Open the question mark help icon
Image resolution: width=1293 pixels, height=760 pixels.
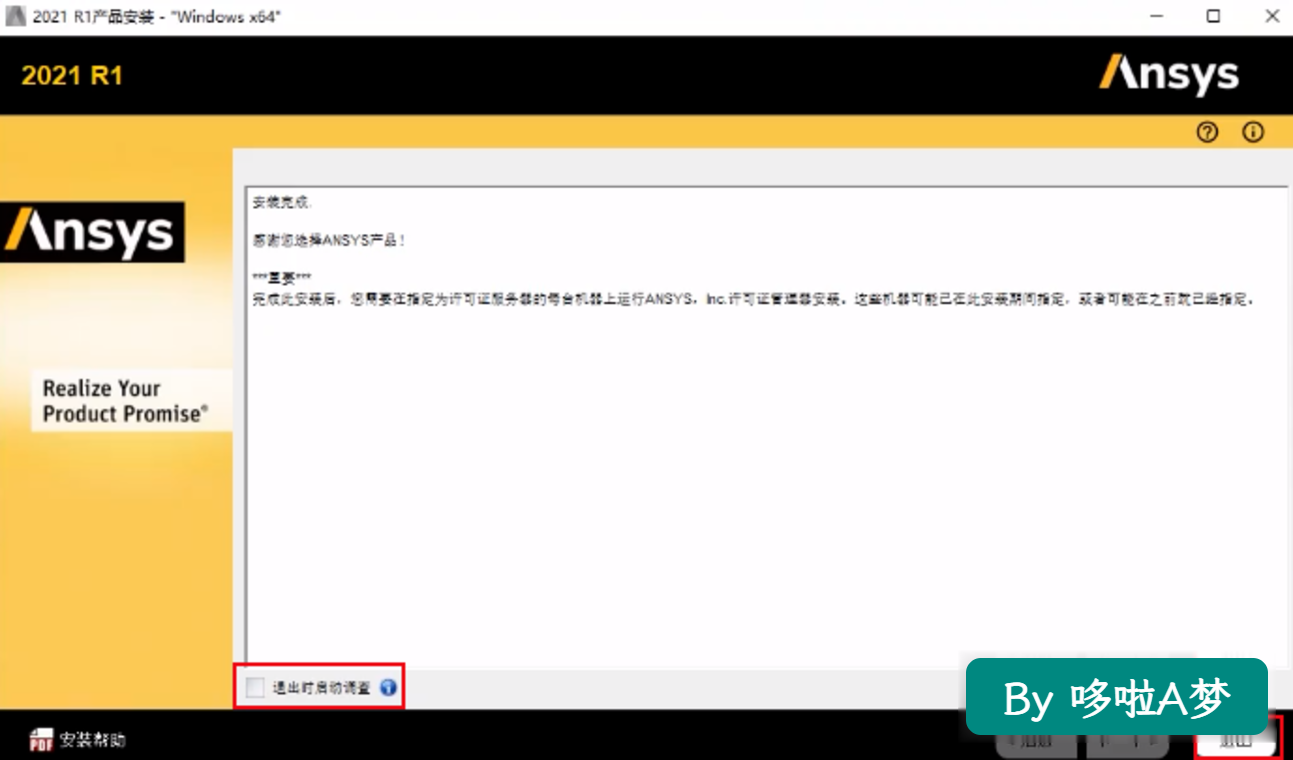[1207, 132]
